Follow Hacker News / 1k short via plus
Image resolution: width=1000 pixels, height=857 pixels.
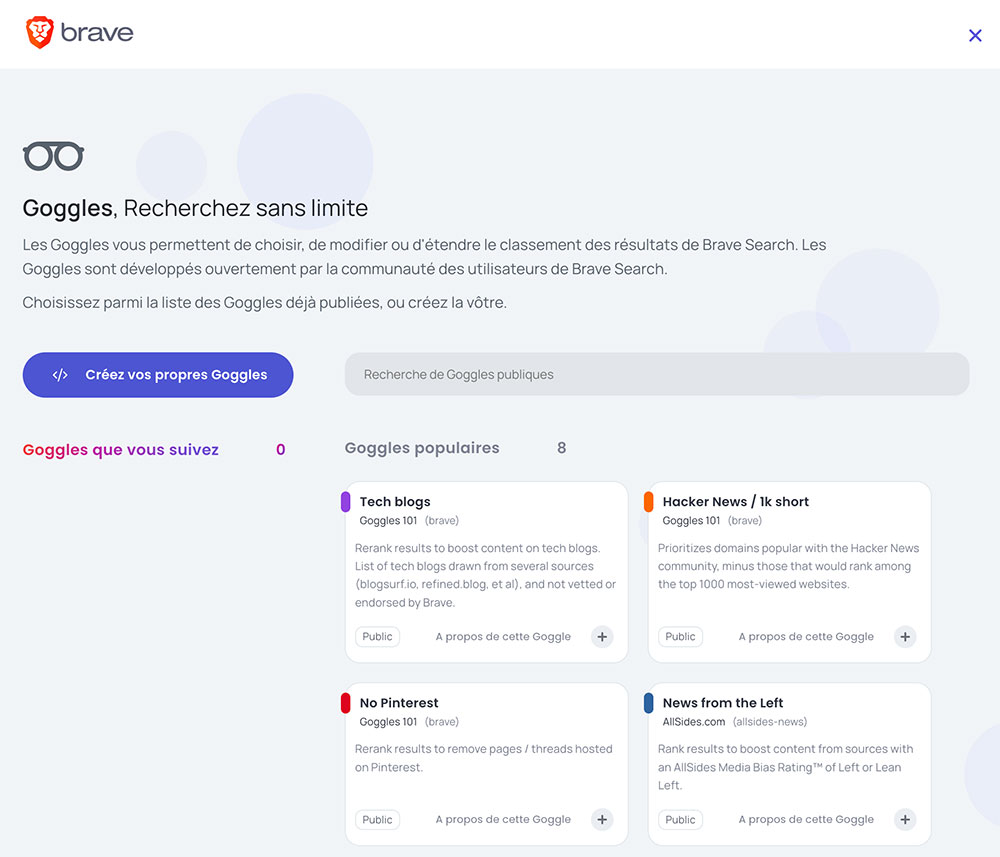(905, 636)
